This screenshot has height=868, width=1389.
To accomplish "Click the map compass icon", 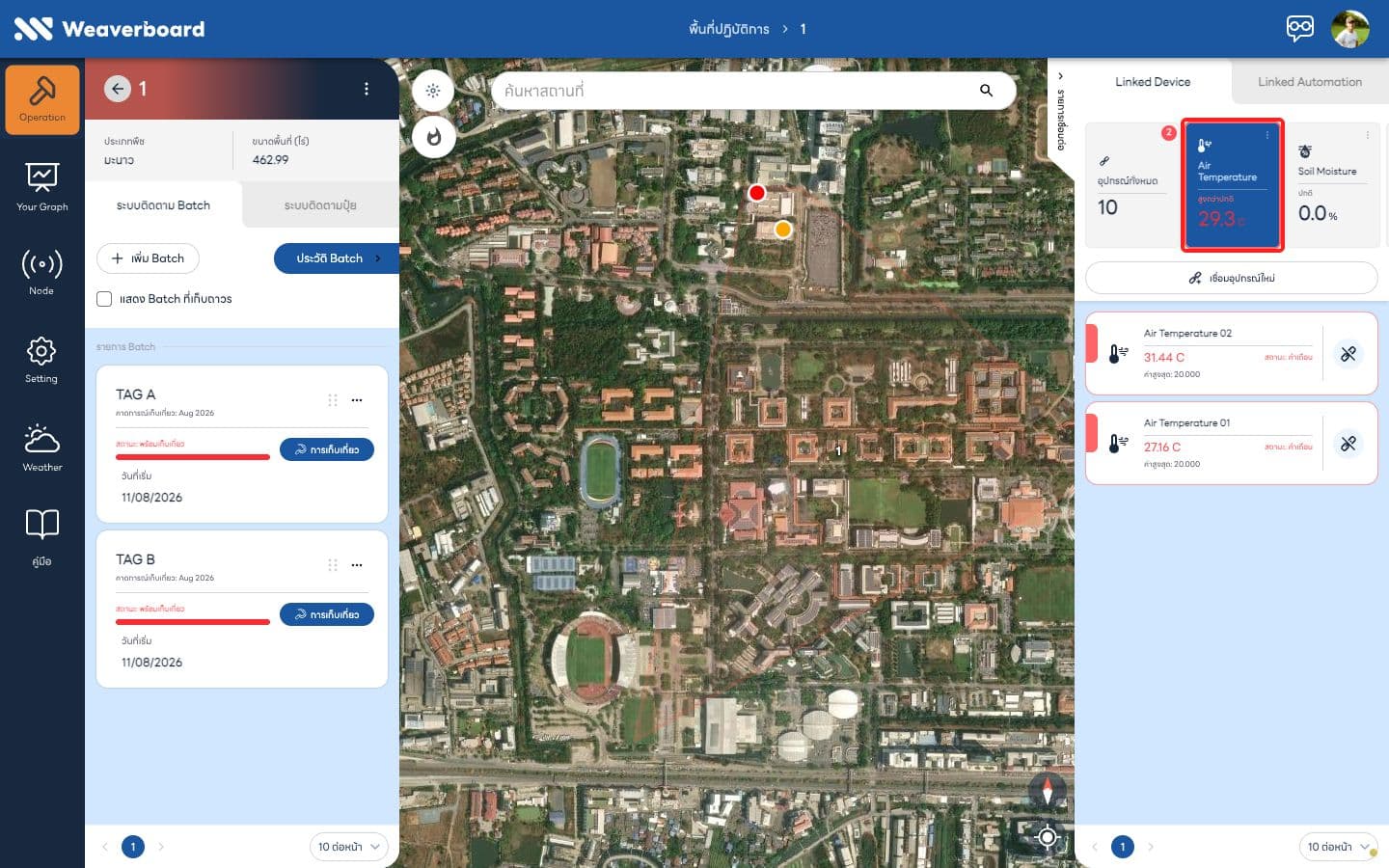I will 1048,791.
